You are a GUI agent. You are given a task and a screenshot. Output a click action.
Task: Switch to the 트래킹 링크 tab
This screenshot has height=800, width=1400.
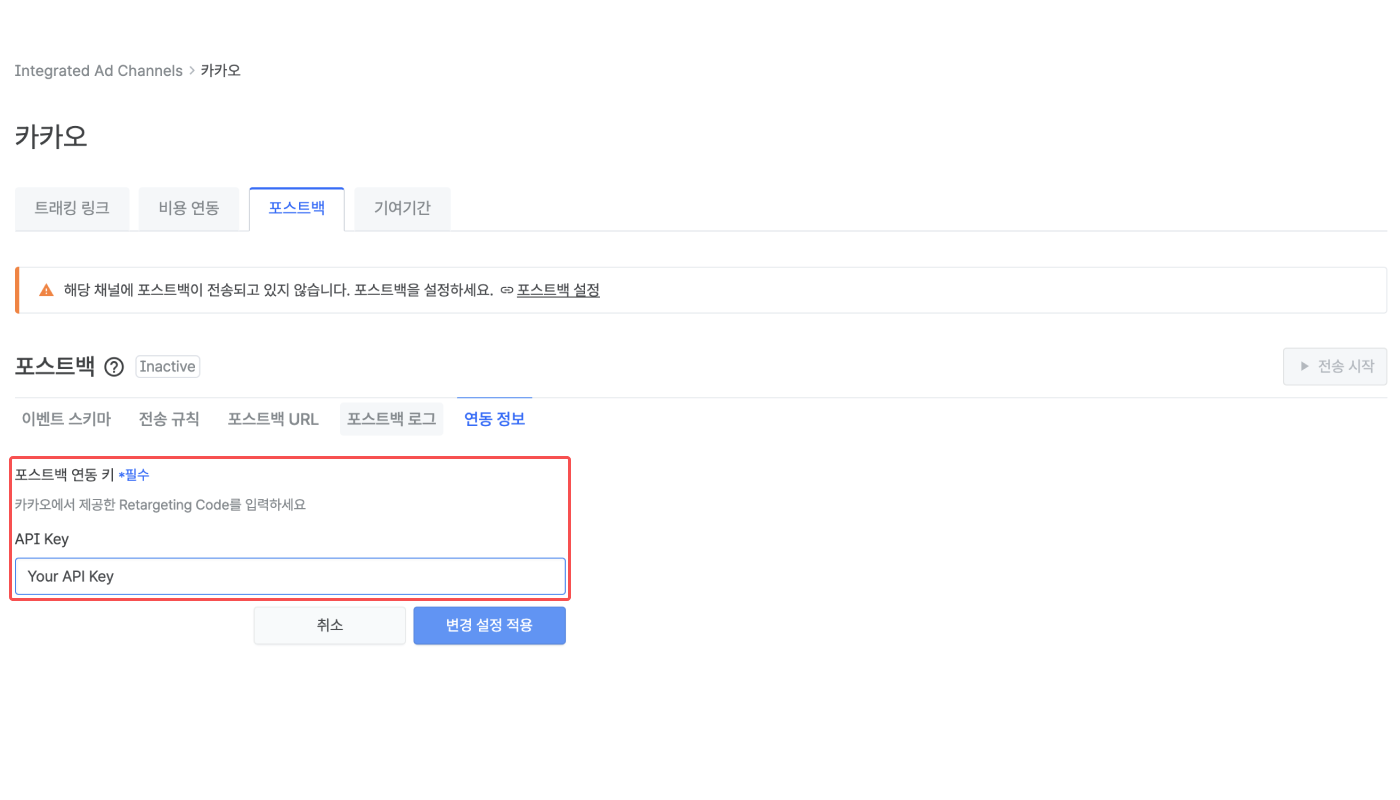(72, 208)
